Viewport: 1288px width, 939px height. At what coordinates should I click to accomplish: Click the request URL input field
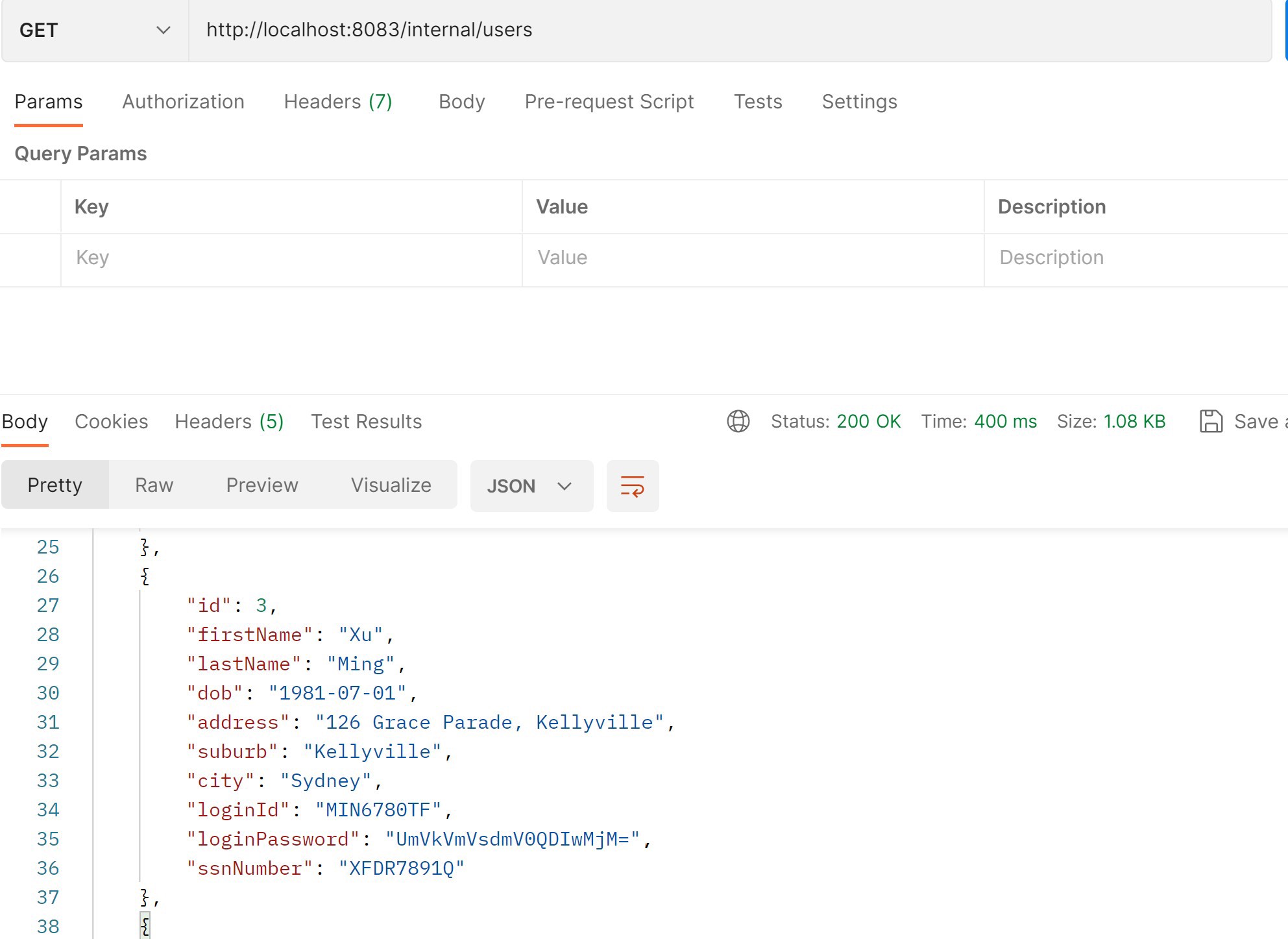tap(730, 30)
